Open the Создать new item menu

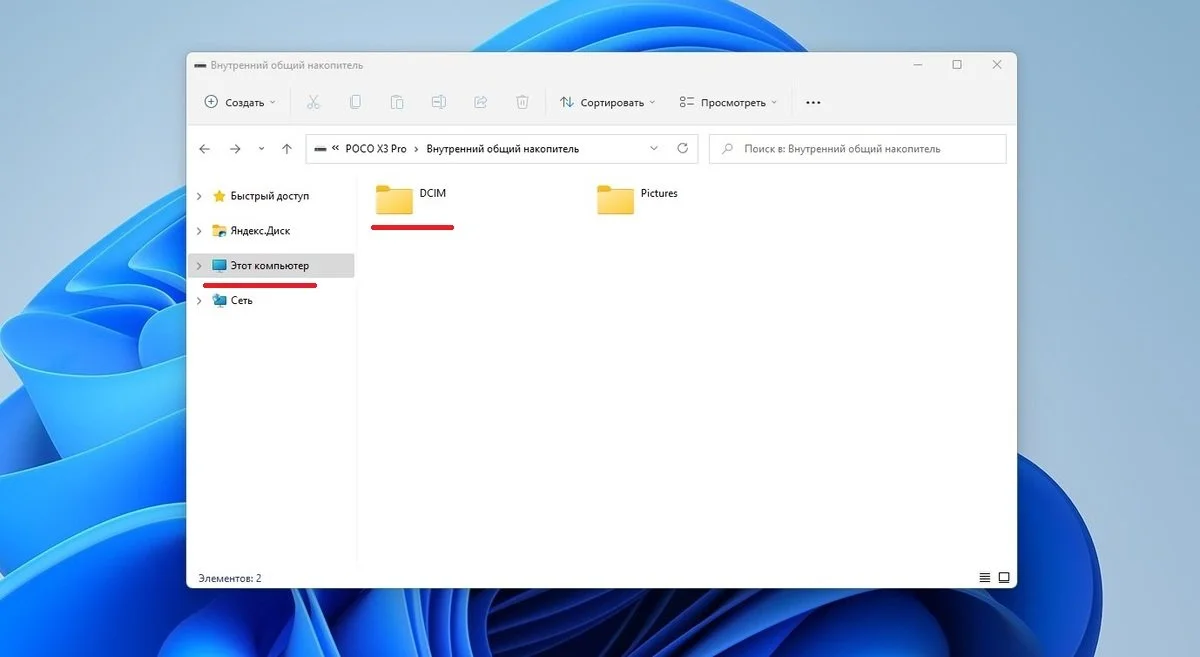[240, 102]
